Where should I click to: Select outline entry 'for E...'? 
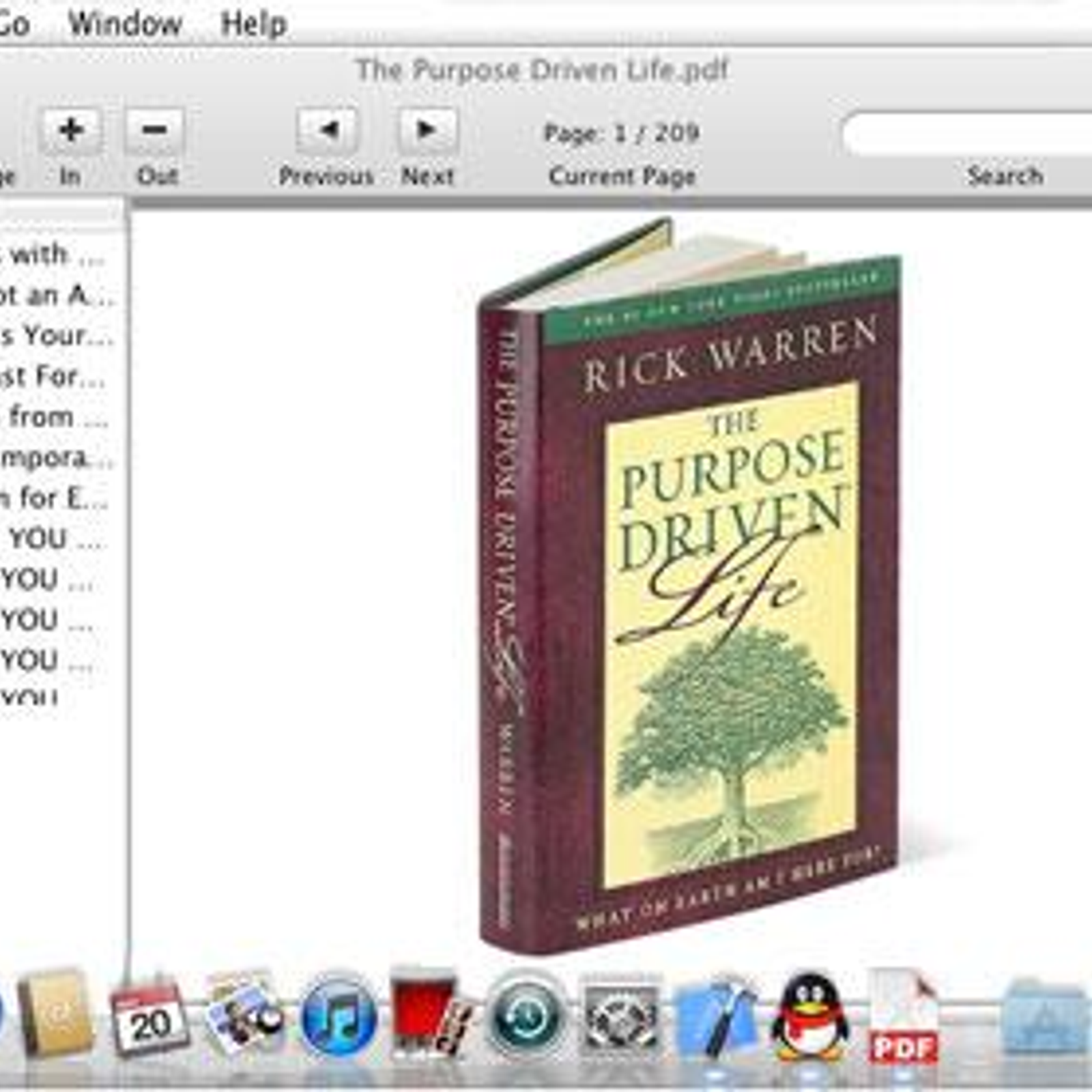pos(55,498)
